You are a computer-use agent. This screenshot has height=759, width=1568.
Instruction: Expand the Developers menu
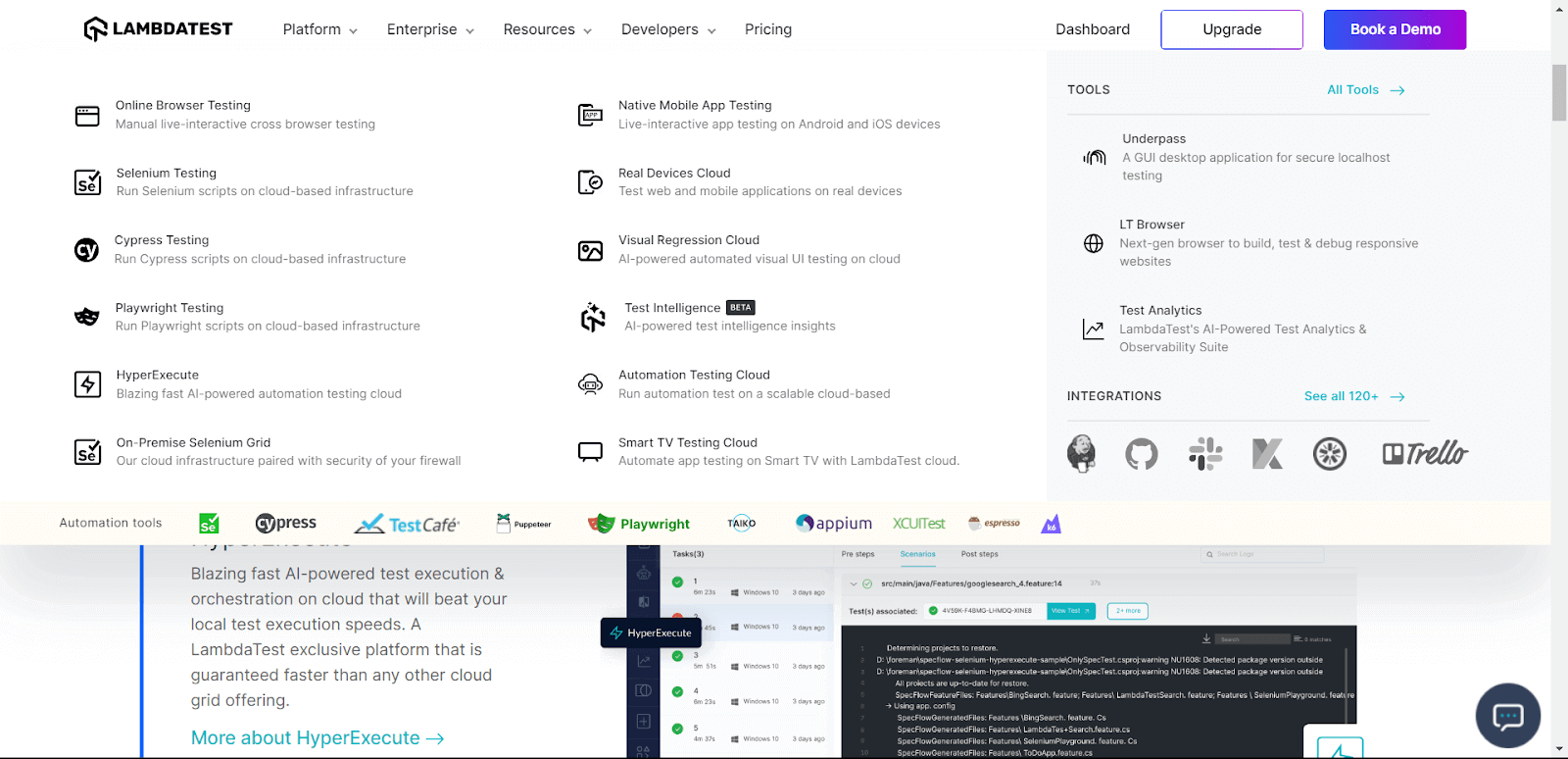click(x=669, y=29)
